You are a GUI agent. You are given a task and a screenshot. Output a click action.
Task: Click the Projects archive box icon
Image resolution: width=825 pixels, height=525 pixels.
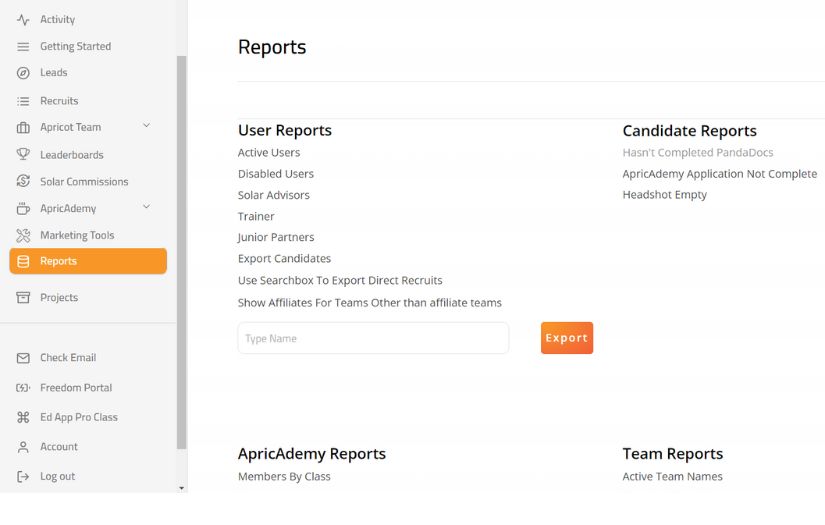tap(23, 298)
